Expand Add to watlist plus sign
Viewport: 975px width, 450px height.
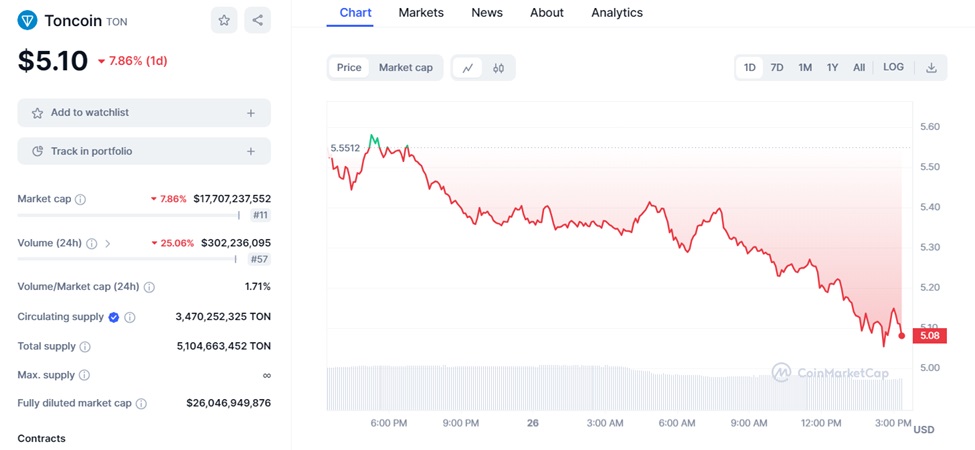coord(251,113)
